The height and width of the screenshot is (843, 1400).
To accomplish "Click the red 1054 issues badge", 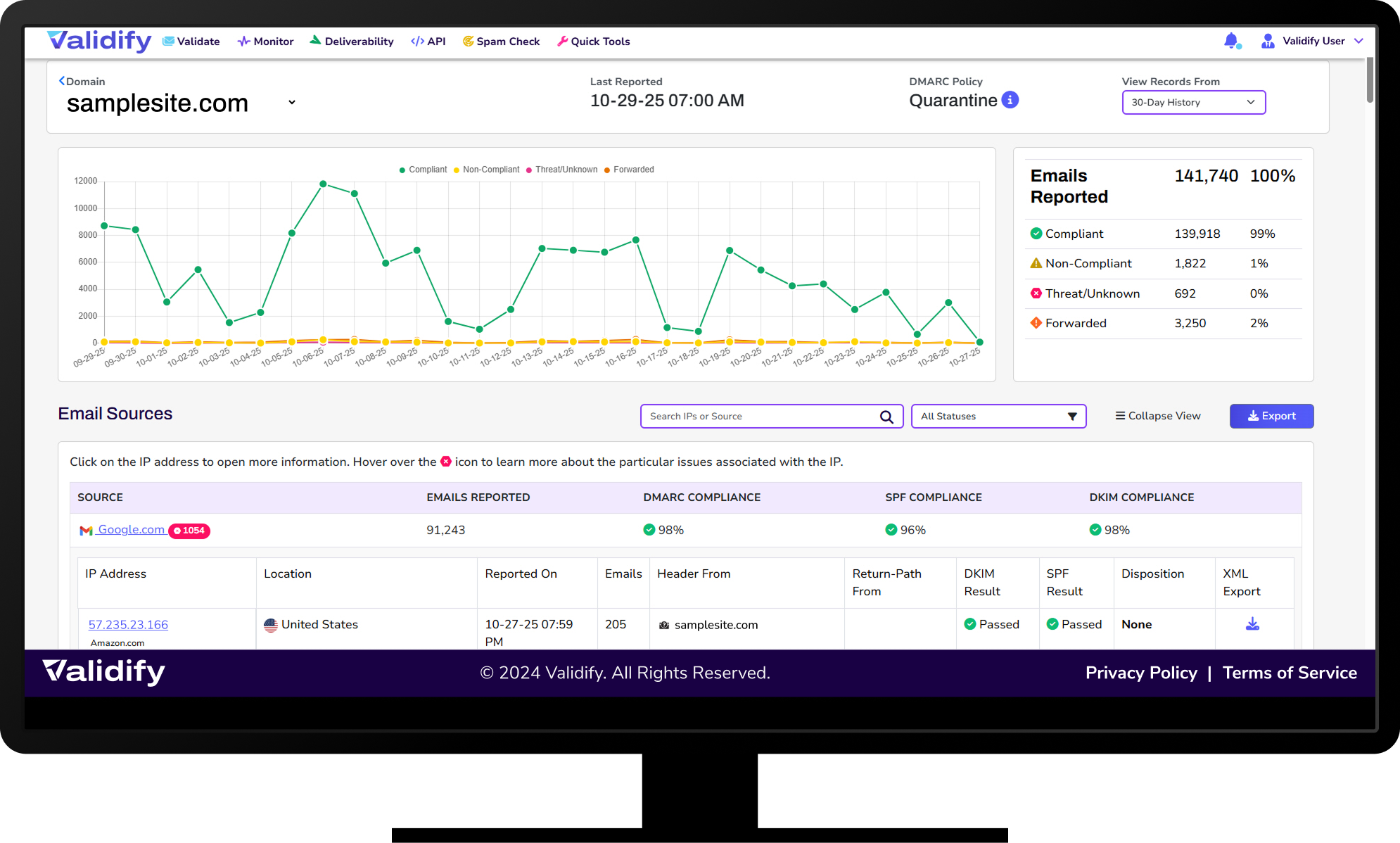I will (x=189, y=531).
